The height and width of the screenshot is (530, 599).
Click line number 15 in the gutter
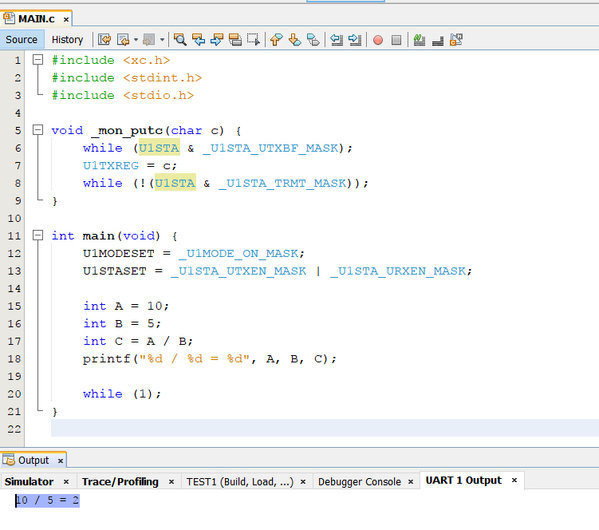(15, 306)
